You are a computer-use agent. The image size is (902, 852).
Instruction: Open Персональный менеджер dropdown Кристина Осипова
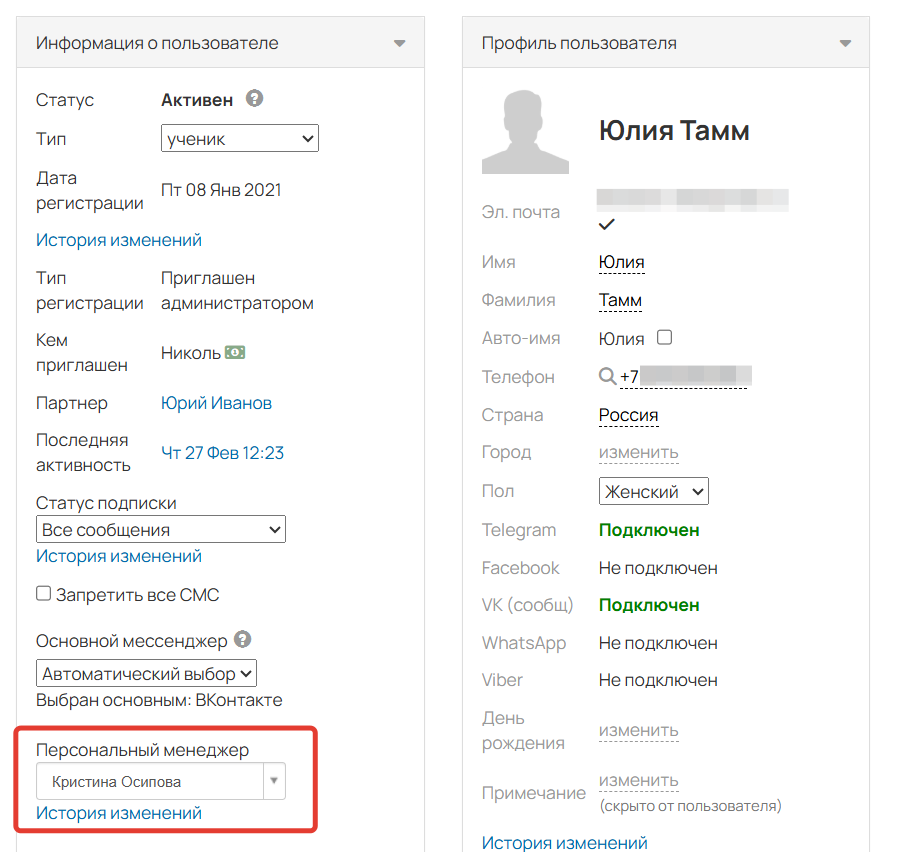tap(160, 782)
